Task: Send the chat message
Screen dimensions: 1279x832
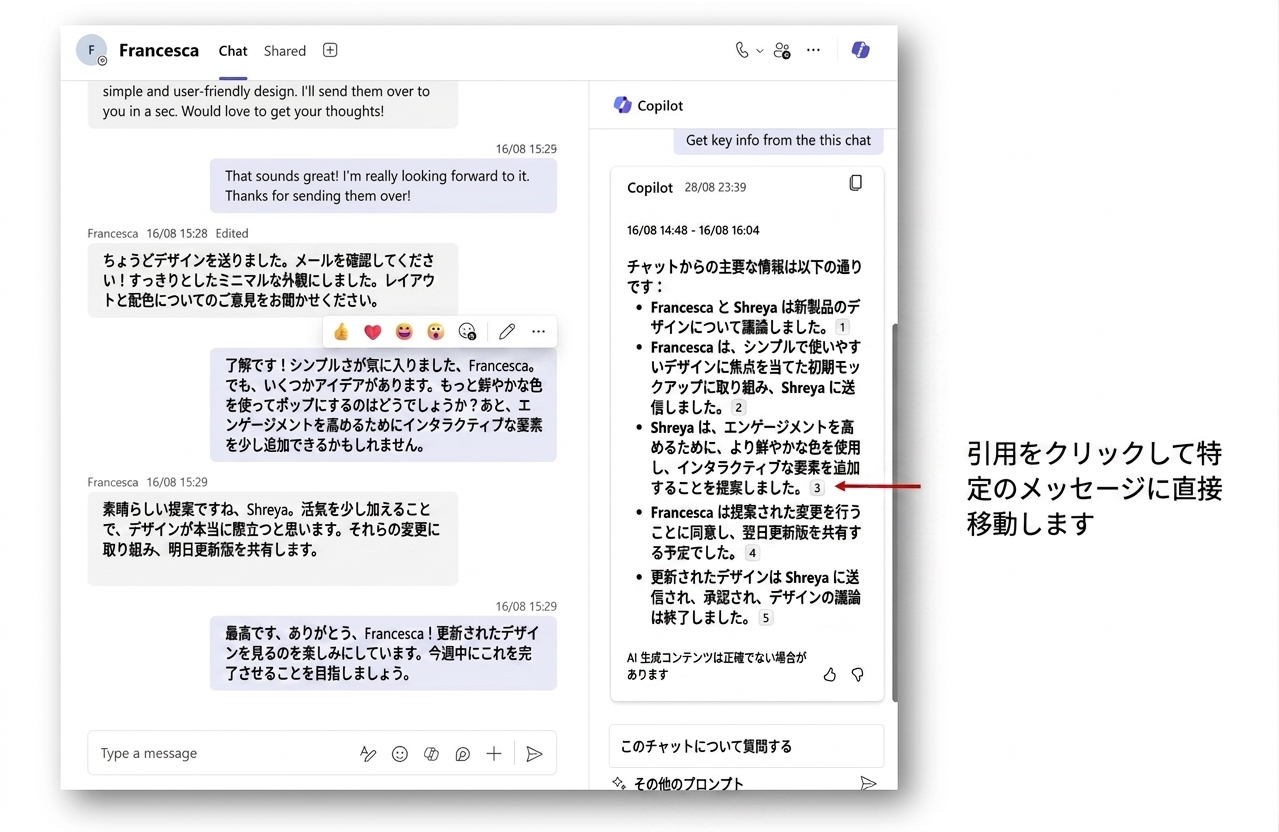Action: [534, 754]
